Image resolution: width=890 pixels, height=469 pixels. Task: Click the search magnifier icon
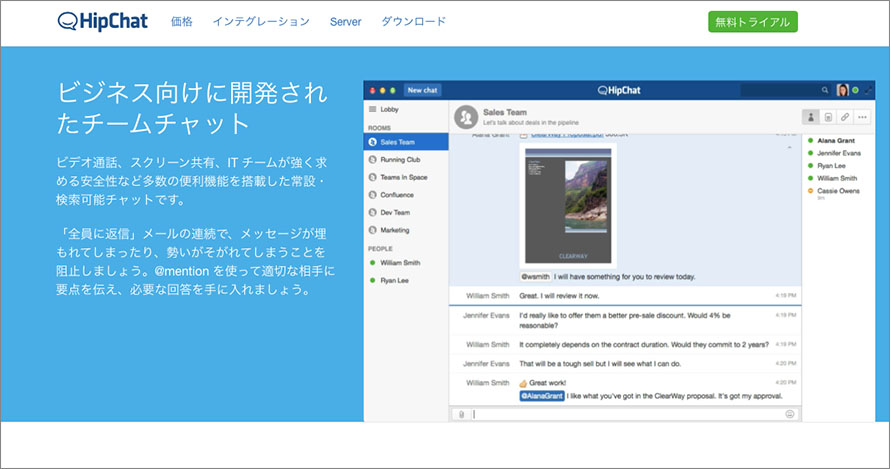[x=825, y=90]
